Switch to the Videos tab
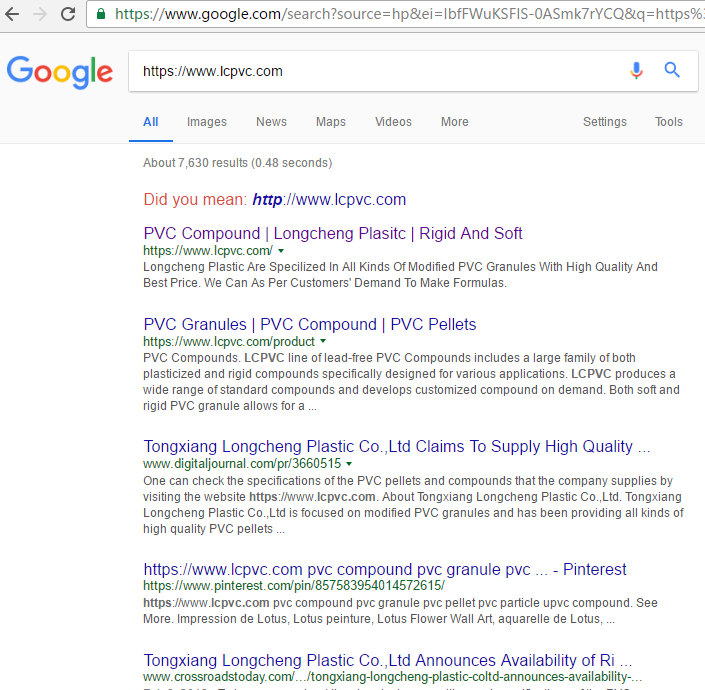Image resolution: width=705 pixels, height=690 pixels. (x=393, y=122)
